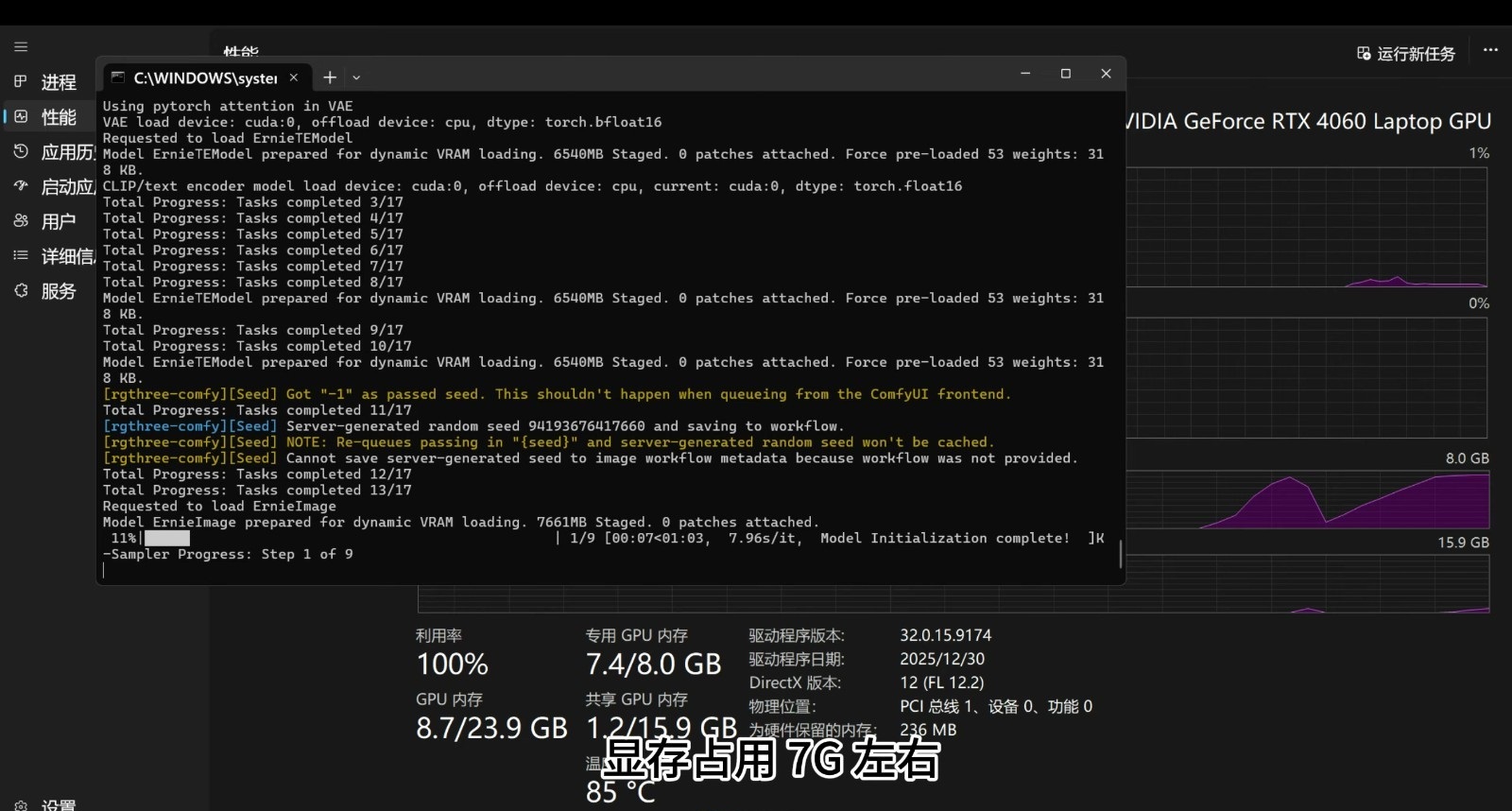Click 'Tasks completed 13/17' terminal line
The image size is (1512, 811).
(257, 491)
